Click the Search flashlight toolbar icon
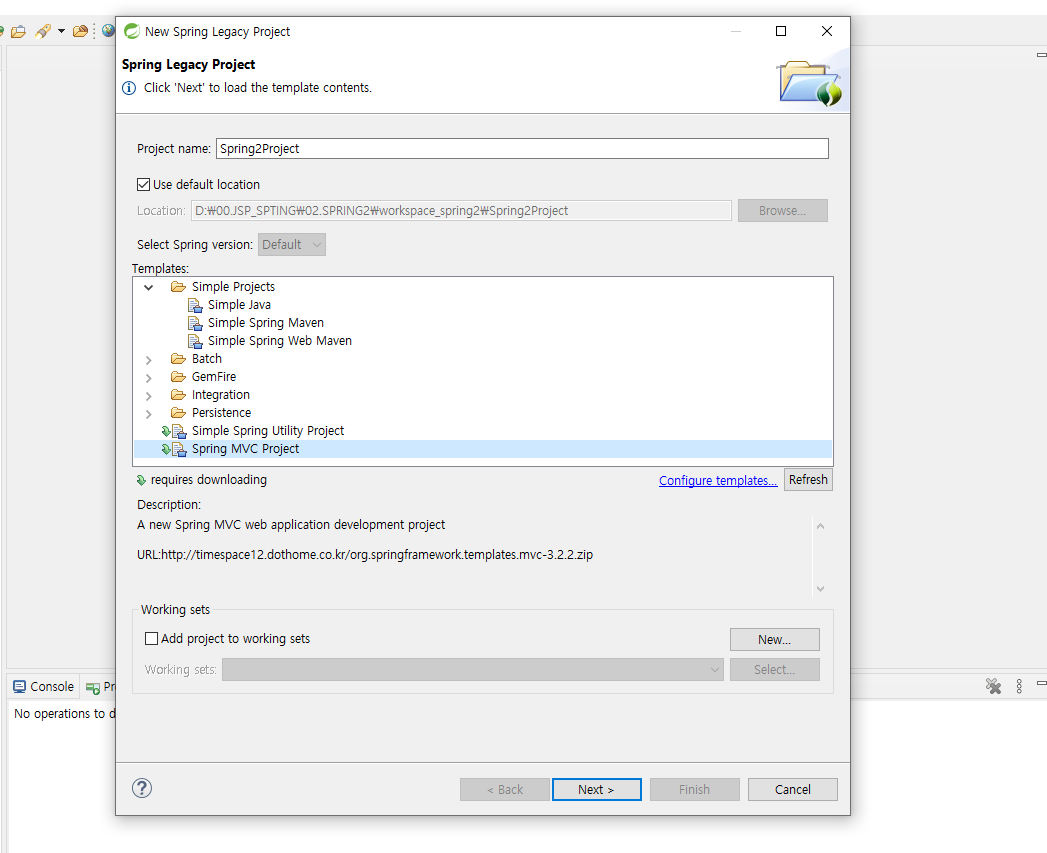 [43, 31]
